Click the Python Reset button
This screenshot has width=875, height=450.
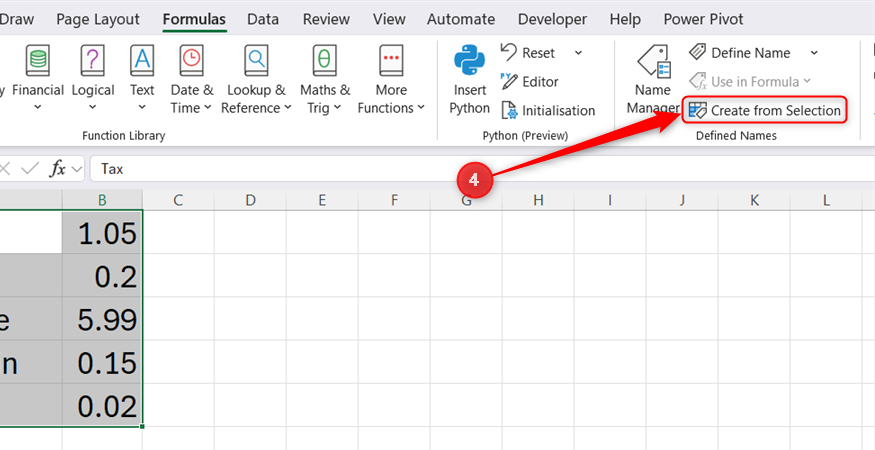coord(527,53)
